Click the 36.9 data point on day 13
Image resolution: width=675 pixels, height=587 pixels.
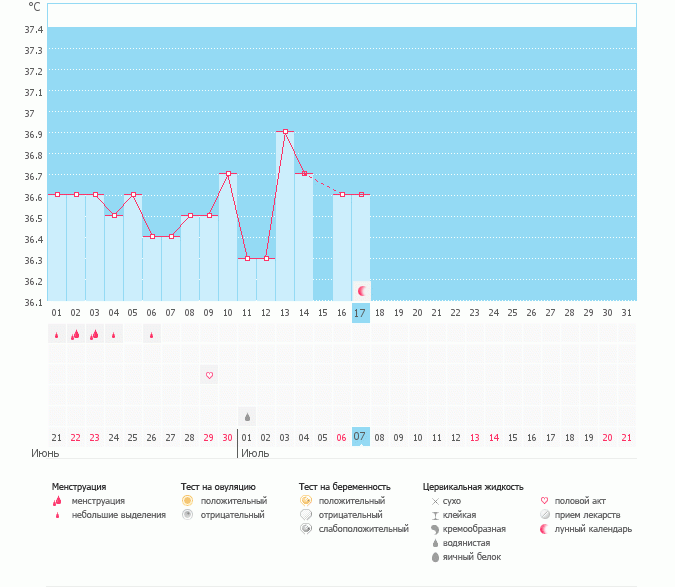(285, 131)
